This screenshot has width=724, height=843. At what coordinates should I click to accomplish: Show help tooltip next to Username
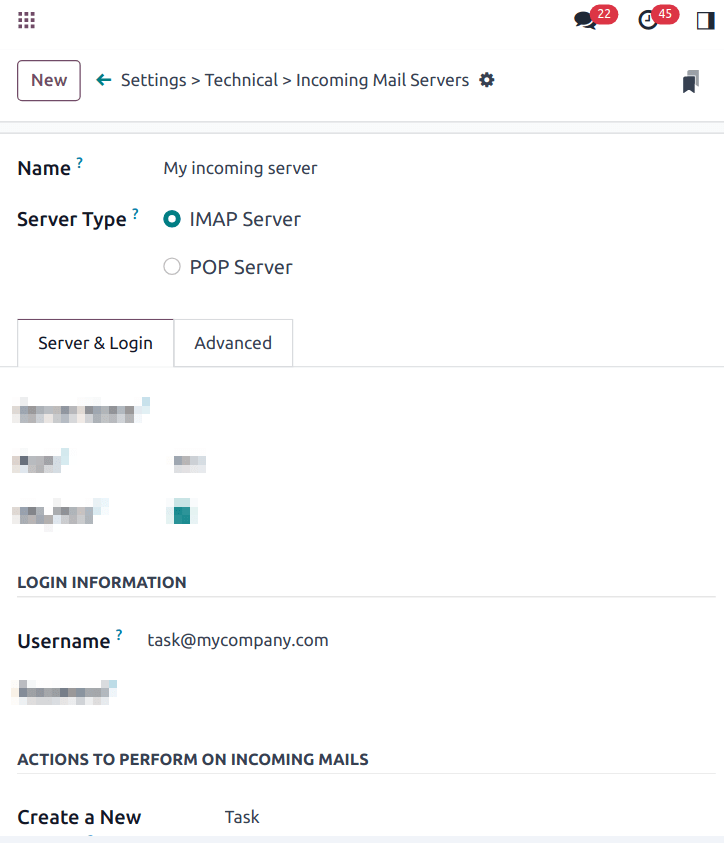point(120,633)
